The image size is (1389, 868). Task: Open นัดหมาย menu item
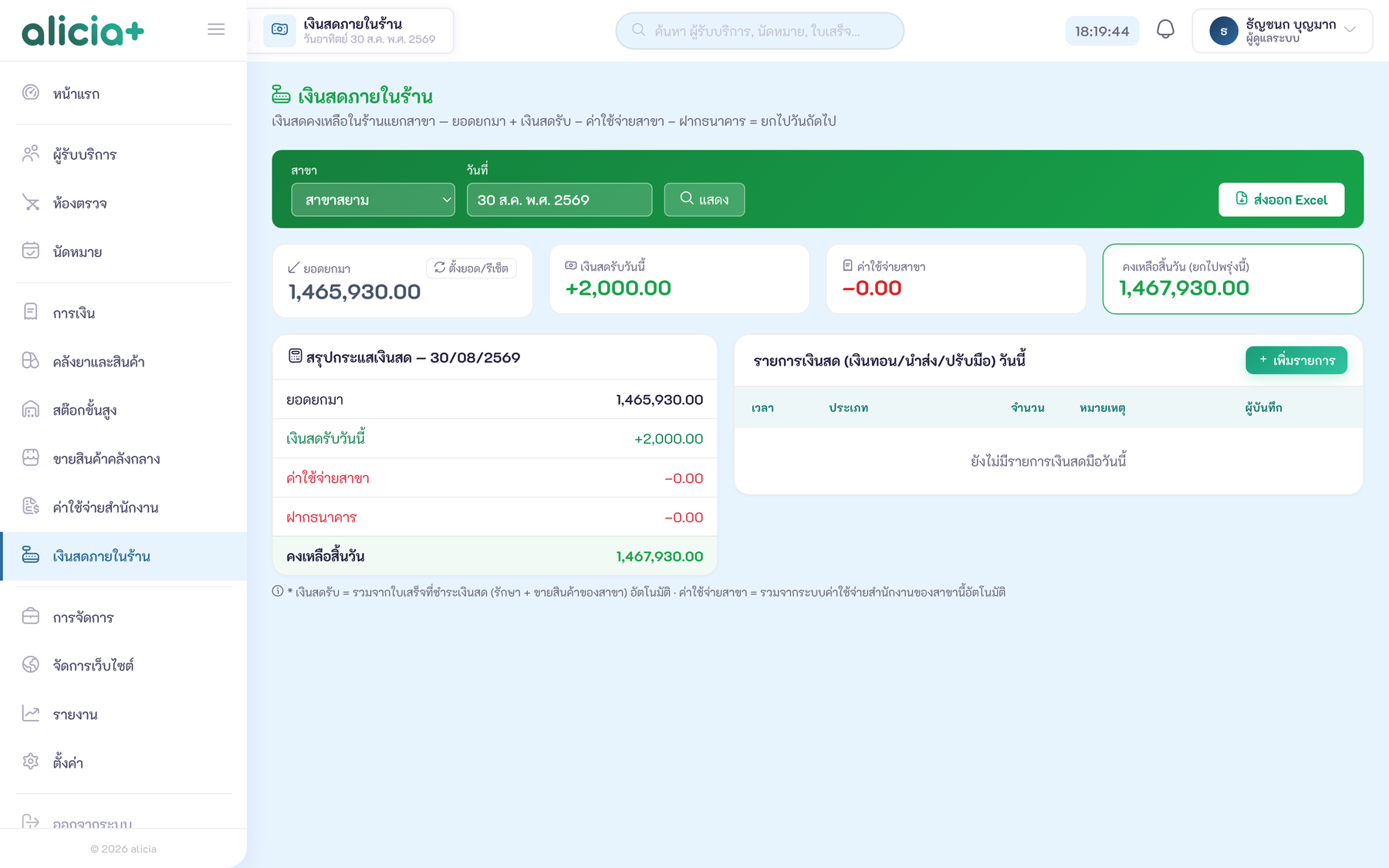coord(123,252)
